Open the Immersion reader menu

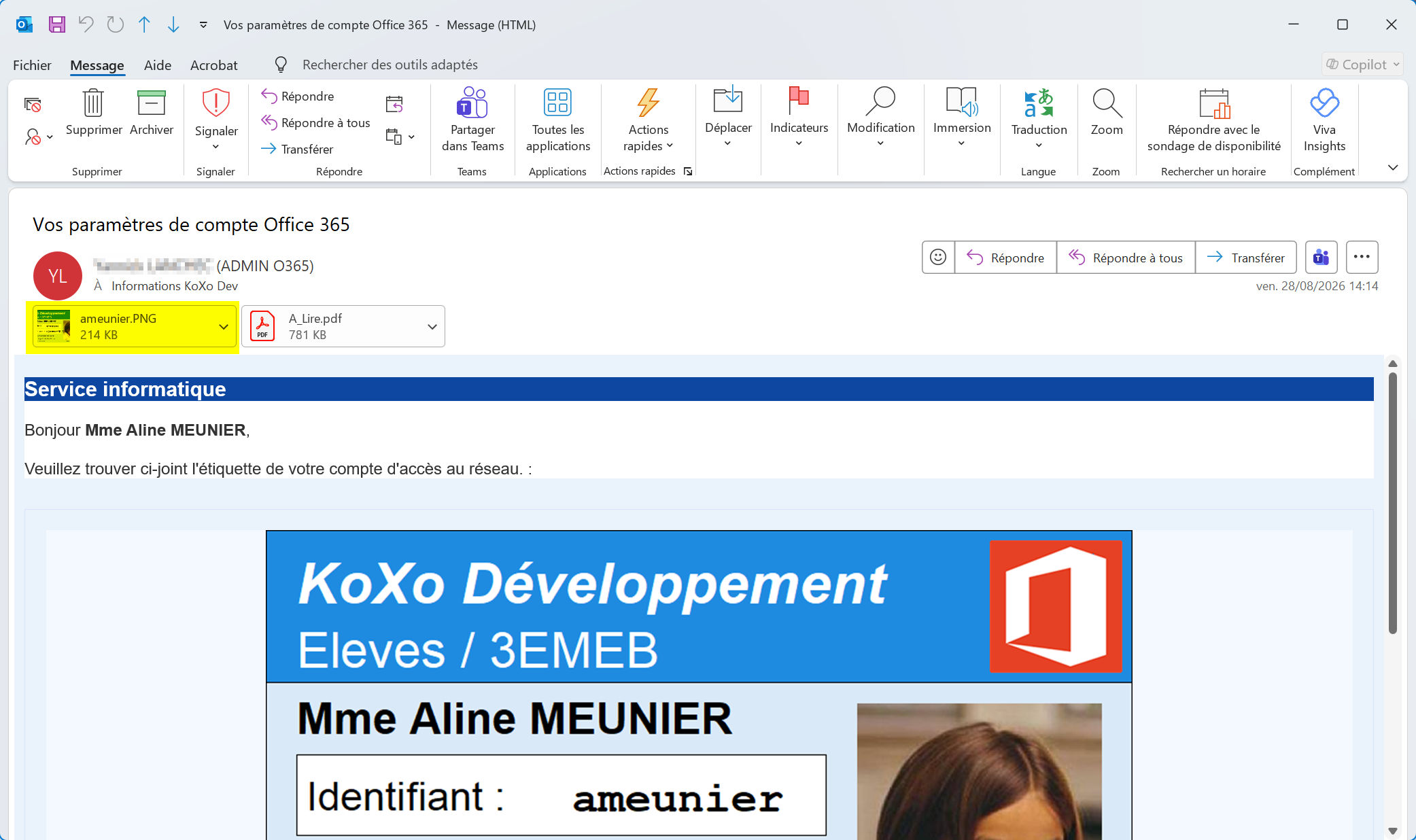tap(962, 117)
